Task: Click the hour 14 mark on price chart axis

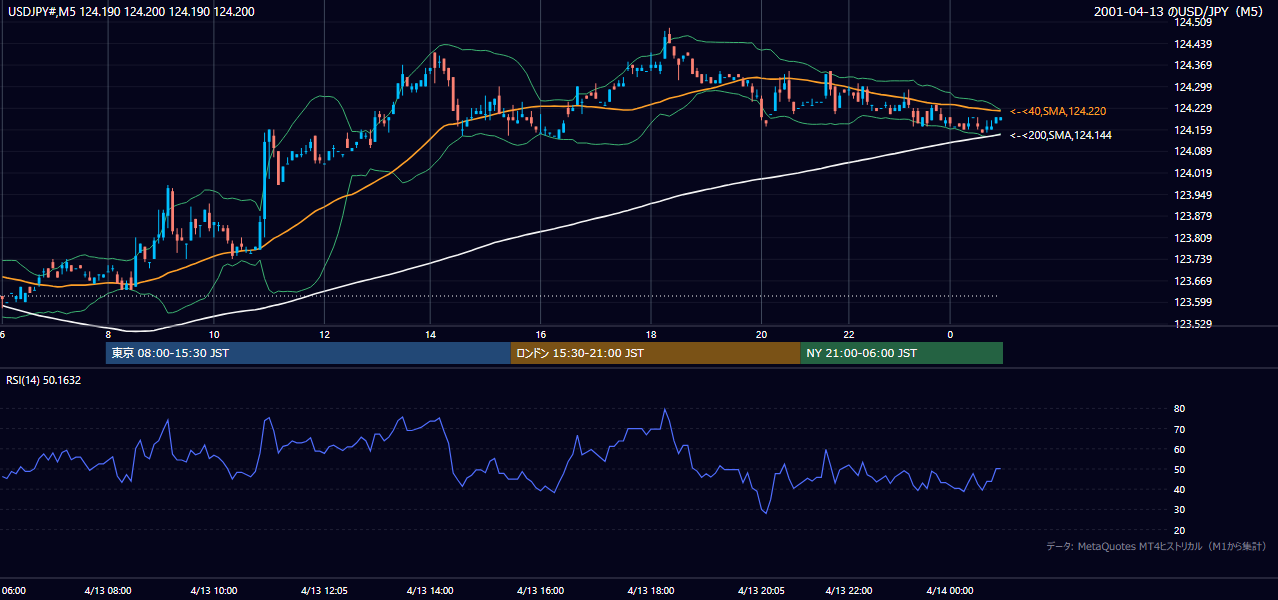Action: (x=430, y=334)
